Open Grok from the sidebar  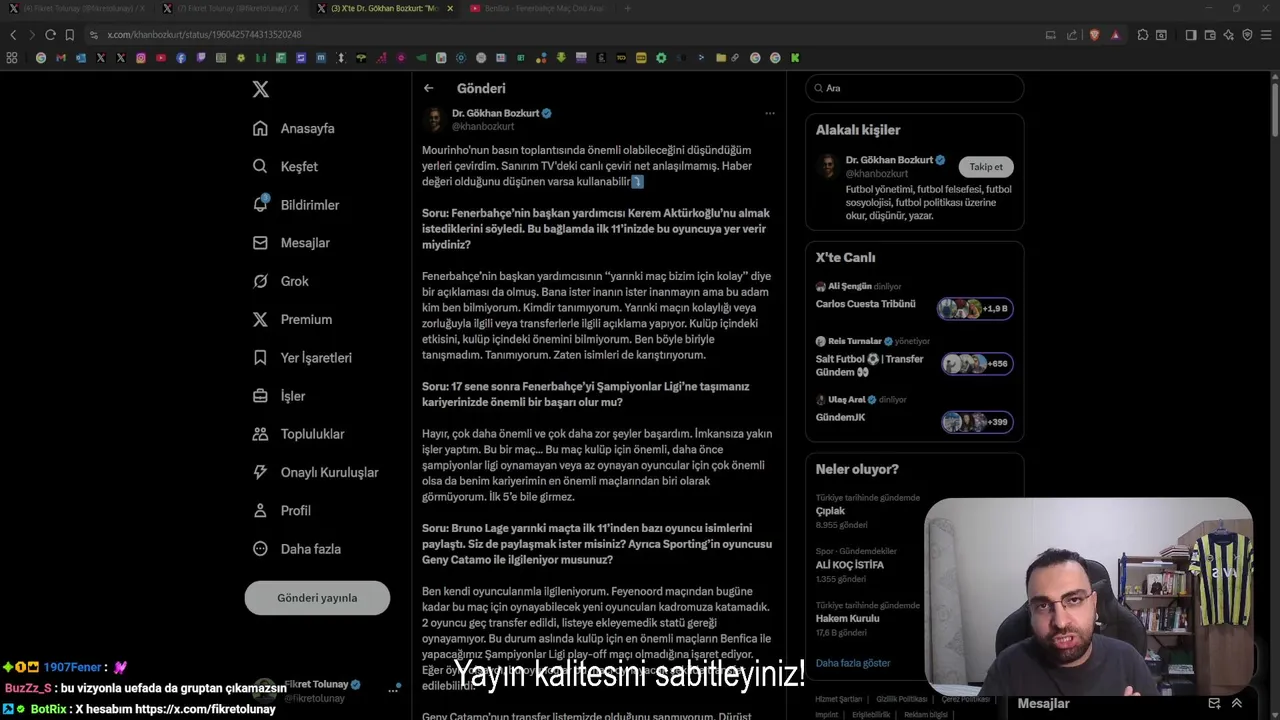(x=281, y=281)
